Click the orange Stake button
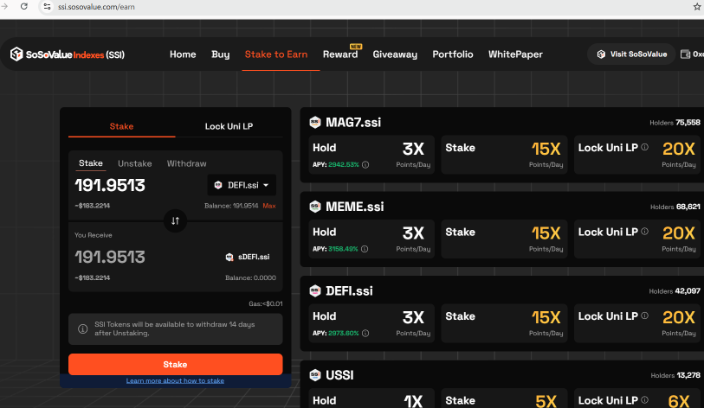This screenshot has height=408, width=704. [x=175, y=364]
